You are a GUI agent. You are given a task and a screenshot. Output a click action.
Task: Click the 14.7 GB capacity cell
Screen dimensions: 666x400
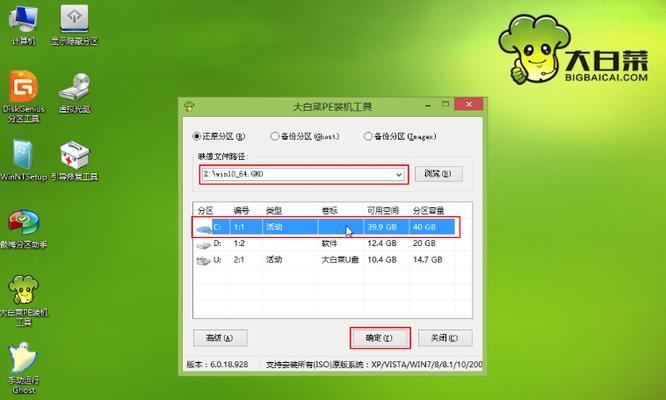point(427,259)
